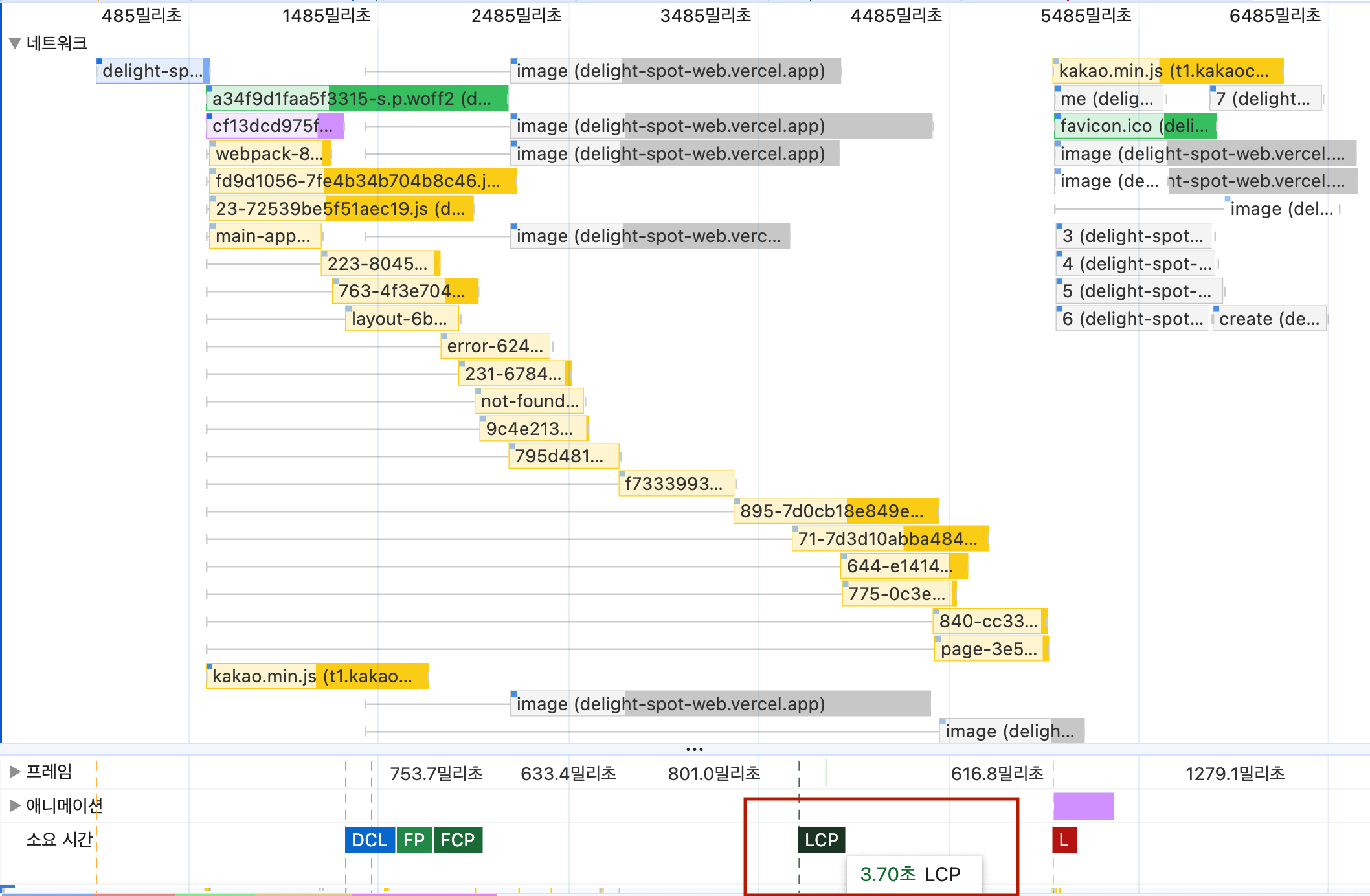Select the fd9d1056-7fe4b34b704b8c46 script request
The image size is (1370, 896).
coord(361,181)
